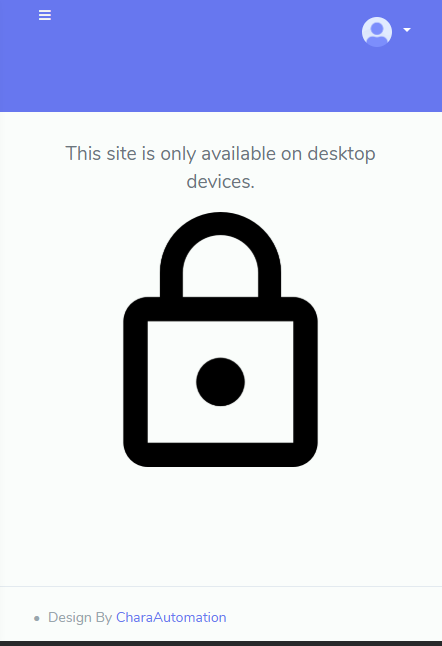Expand the dropdown caret beside avatar

tap(407, 30)
